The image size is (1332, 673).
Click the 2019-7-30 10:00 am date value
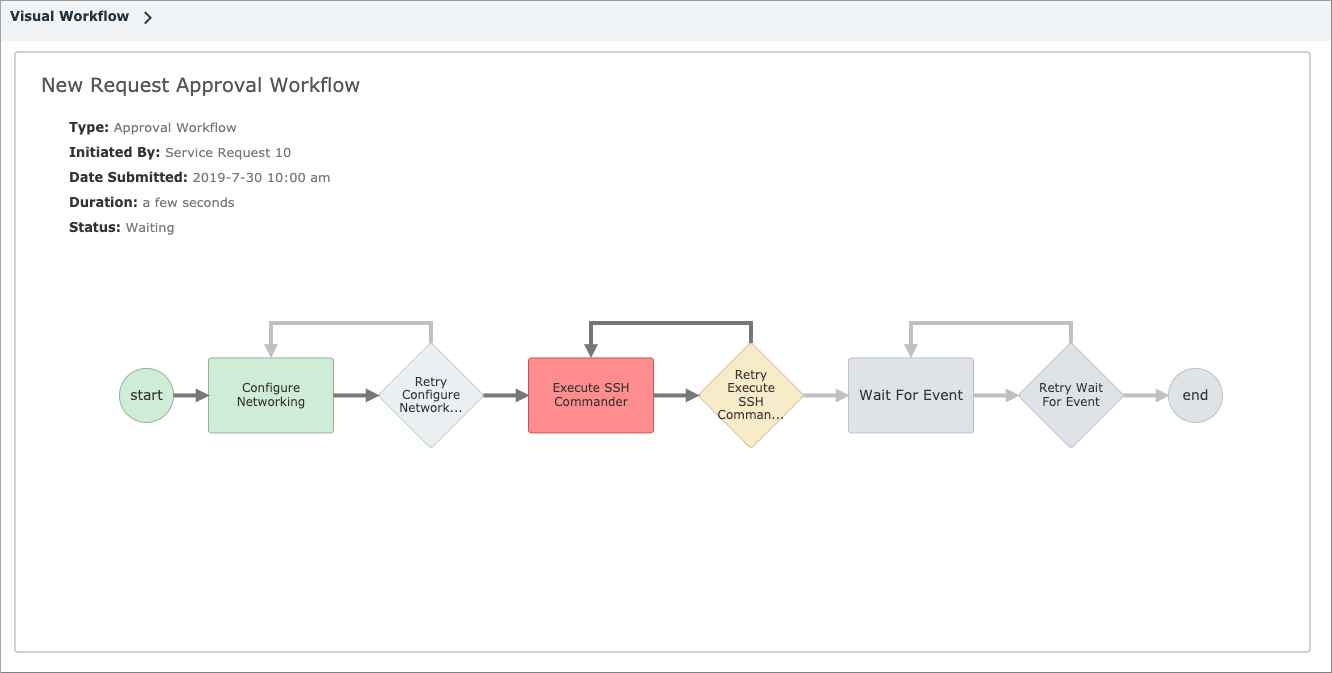(x=261, y=177)
